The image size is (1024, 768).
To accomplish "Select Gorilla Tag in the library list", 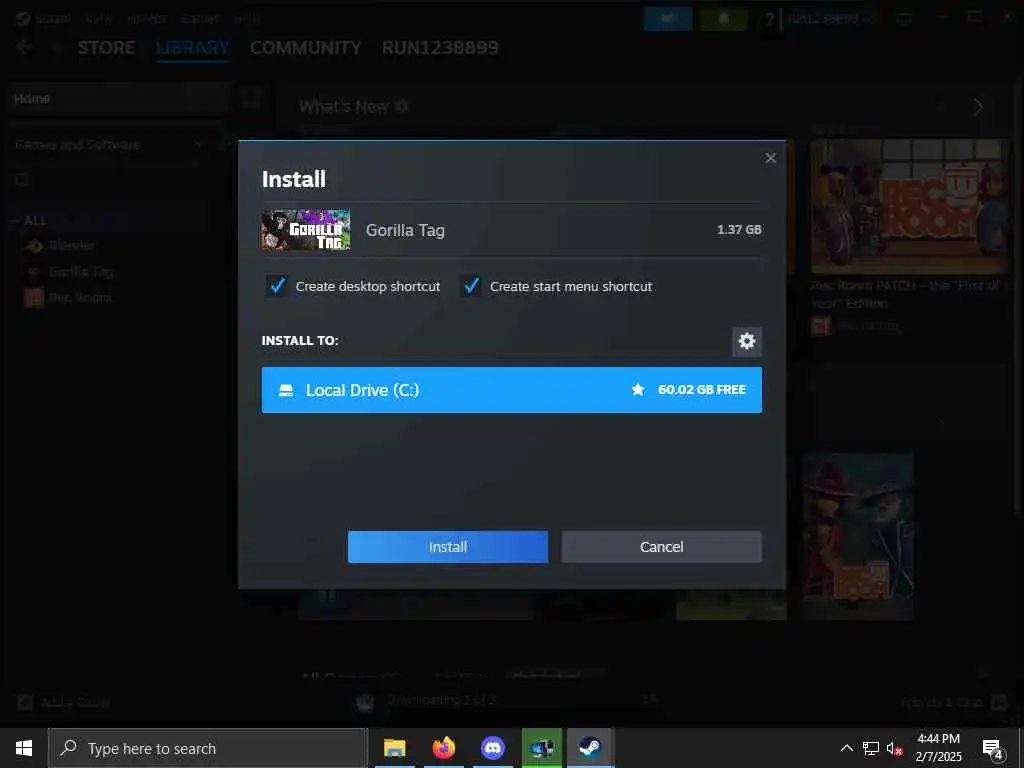I will point(80,272).
